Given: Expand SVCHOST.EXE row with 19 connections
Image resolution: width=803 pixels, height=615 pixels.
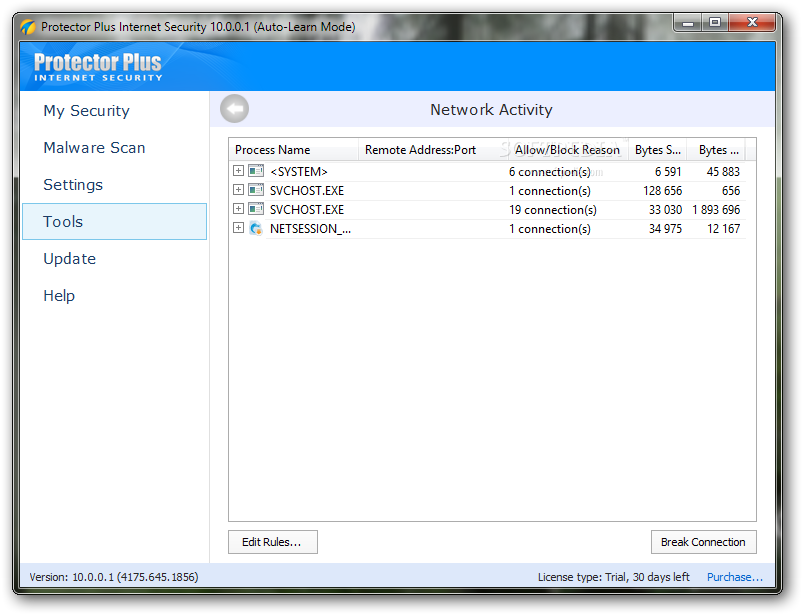Looking at the screenshot, I should [x=238, y=208].
